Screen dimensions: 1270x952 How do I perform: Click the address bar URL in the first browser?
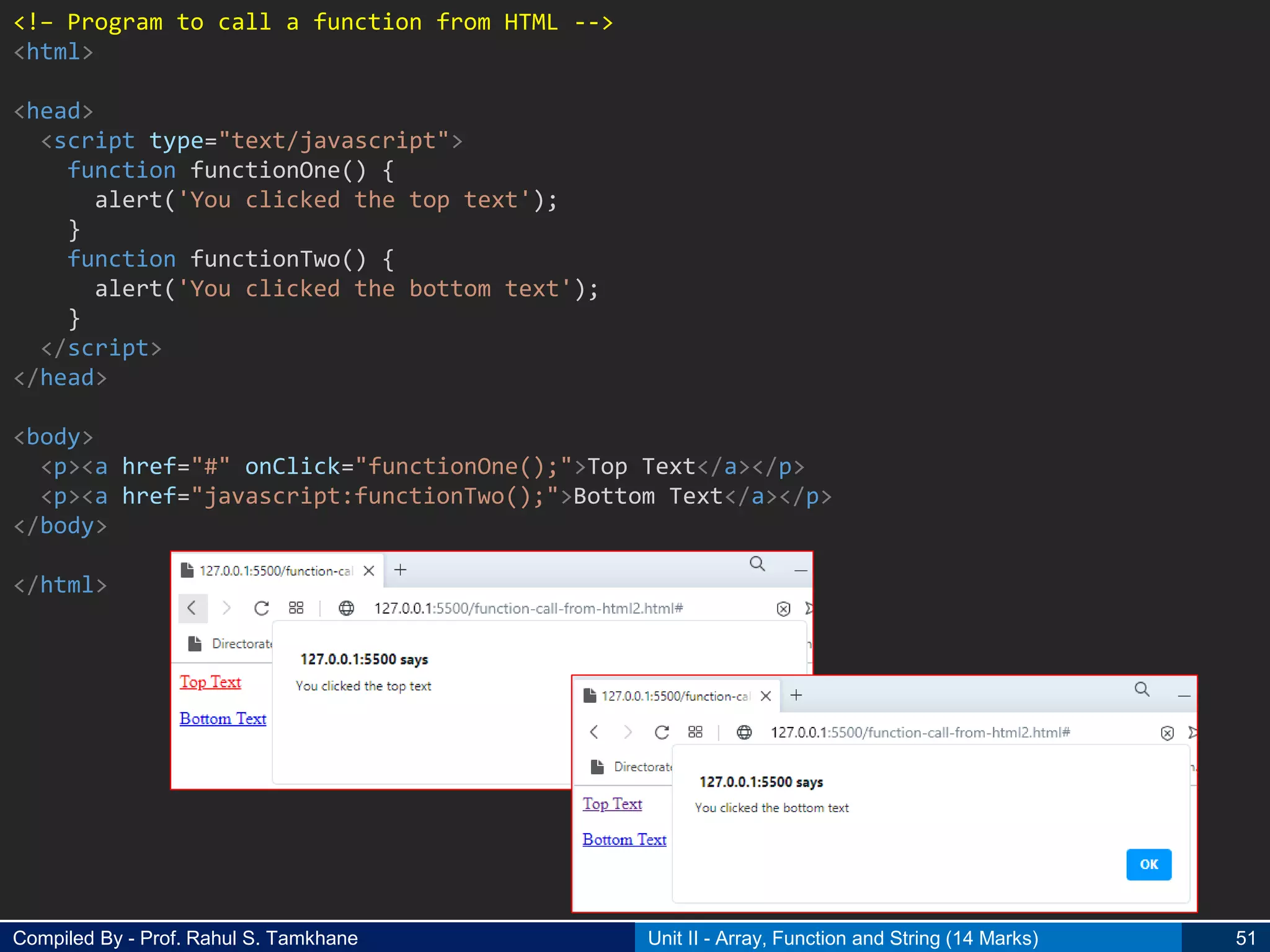pos(528,609)
